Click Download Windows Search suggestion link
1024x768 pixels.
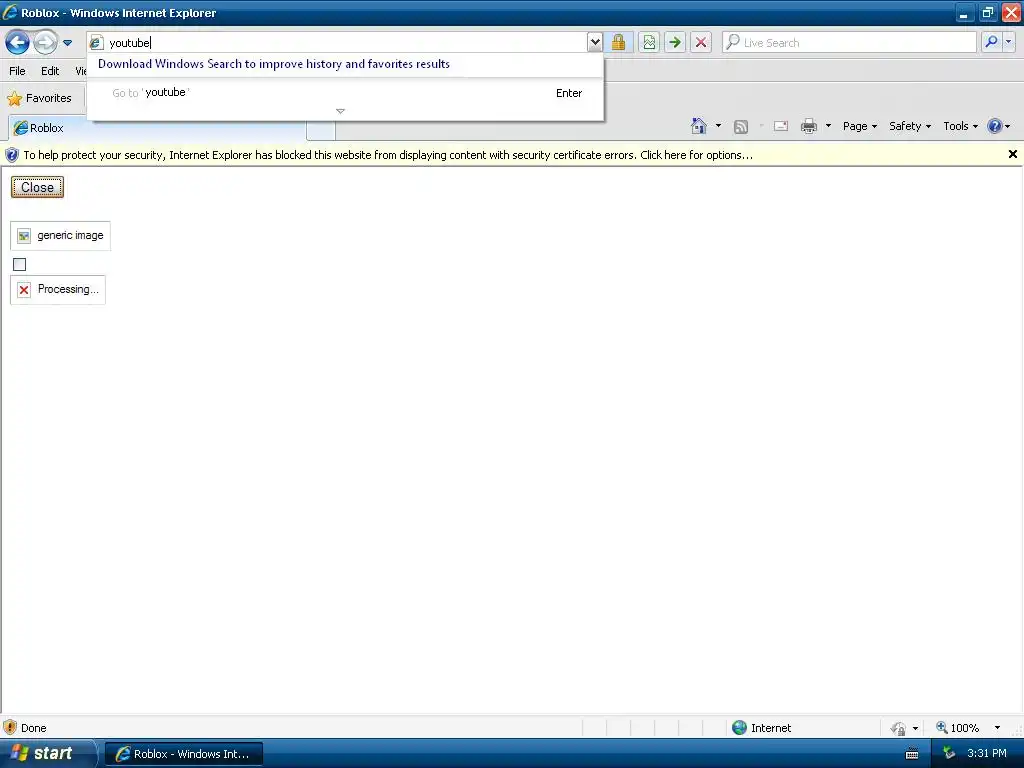274,64
